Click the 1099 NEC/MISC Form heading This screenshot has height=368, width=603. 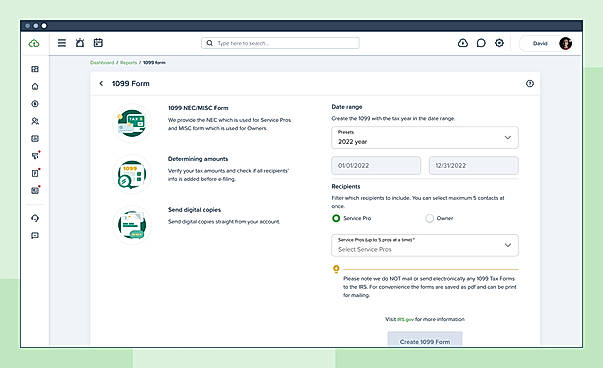tap(198, 108)
